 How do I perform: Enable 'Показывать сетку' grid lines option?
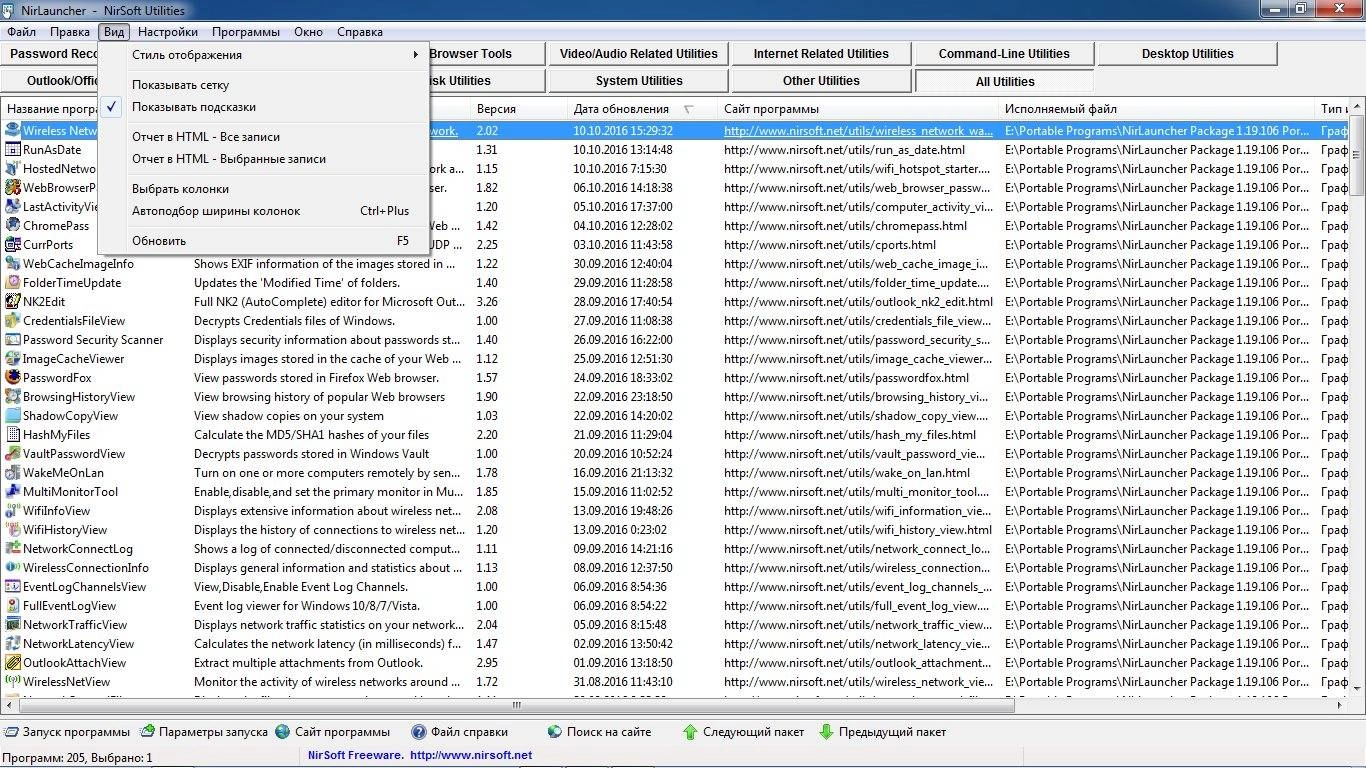[x=264, y=85]
